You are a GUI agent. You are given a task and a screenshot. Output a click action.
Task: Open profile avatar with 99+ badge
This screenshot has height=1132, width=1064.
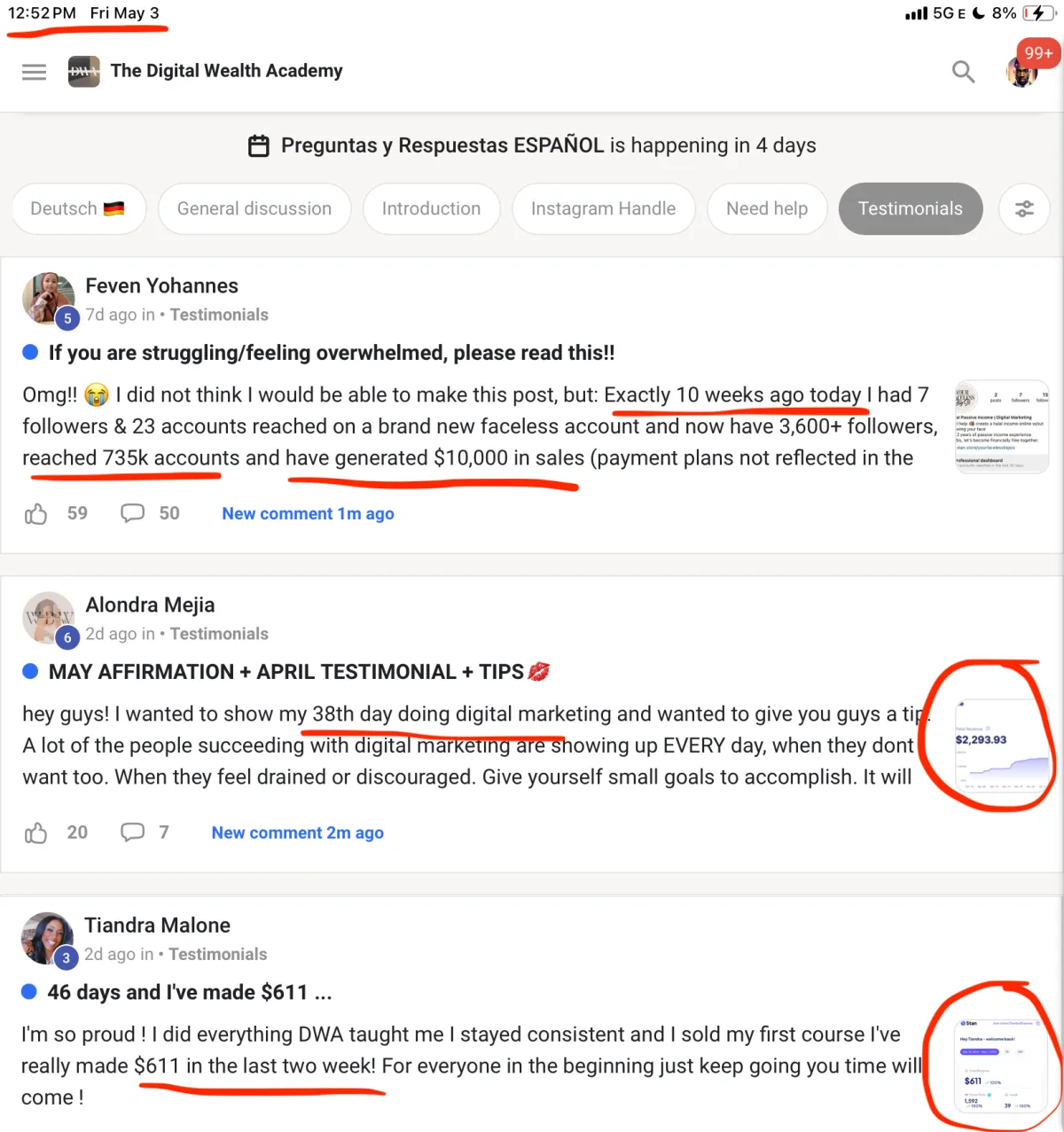pyautogui.click(x=1022, y=73)
